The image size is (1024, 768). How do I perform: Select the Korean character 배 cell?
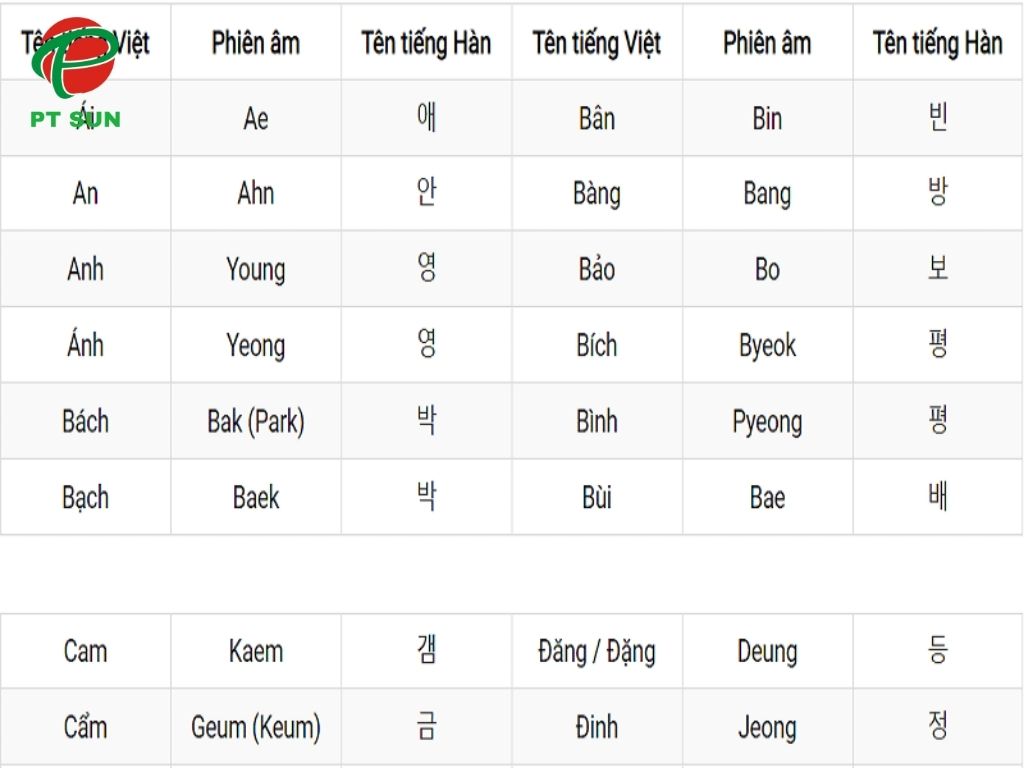[937, 497]
